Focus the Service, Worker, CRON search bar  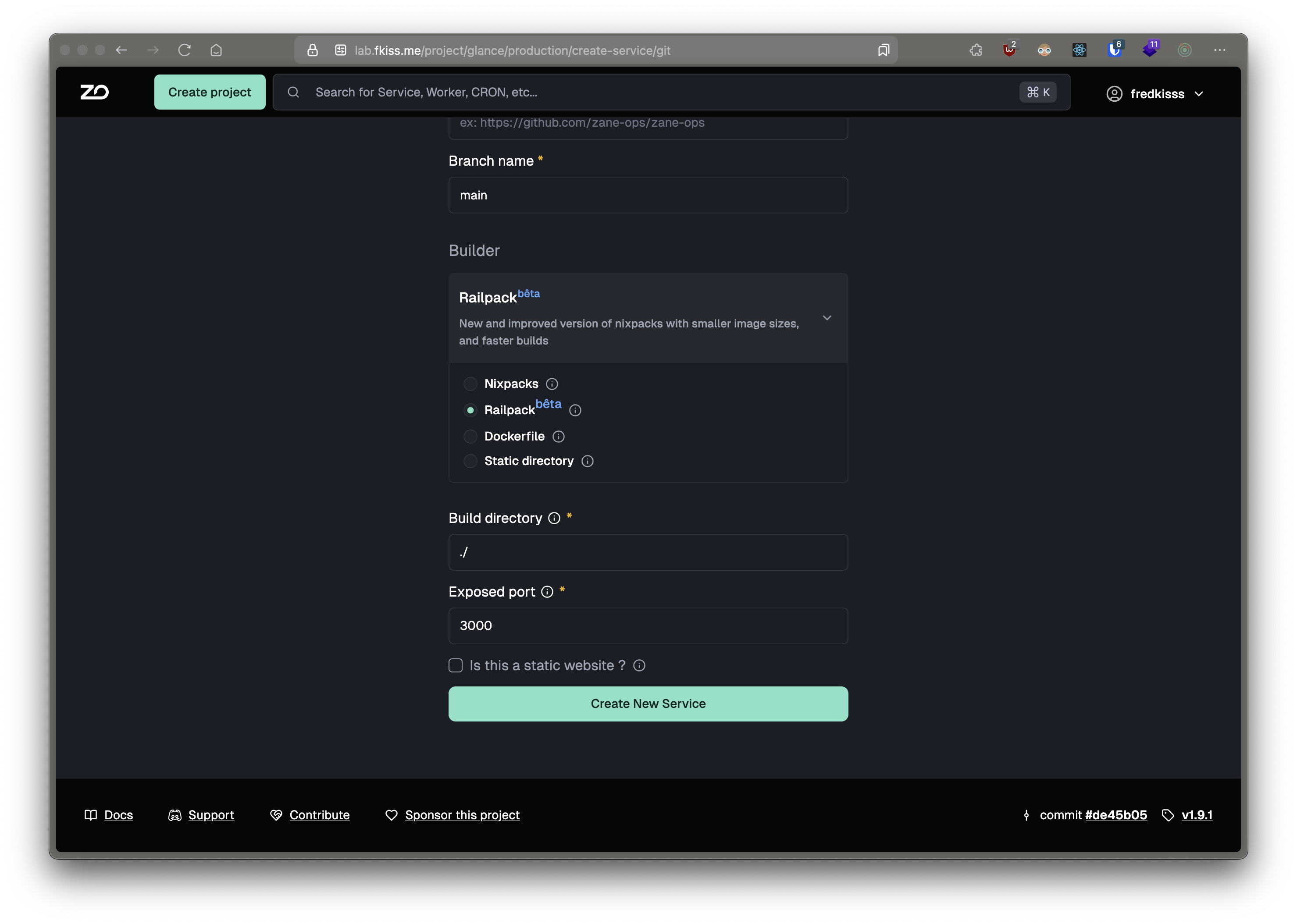[x=672, y=92]
